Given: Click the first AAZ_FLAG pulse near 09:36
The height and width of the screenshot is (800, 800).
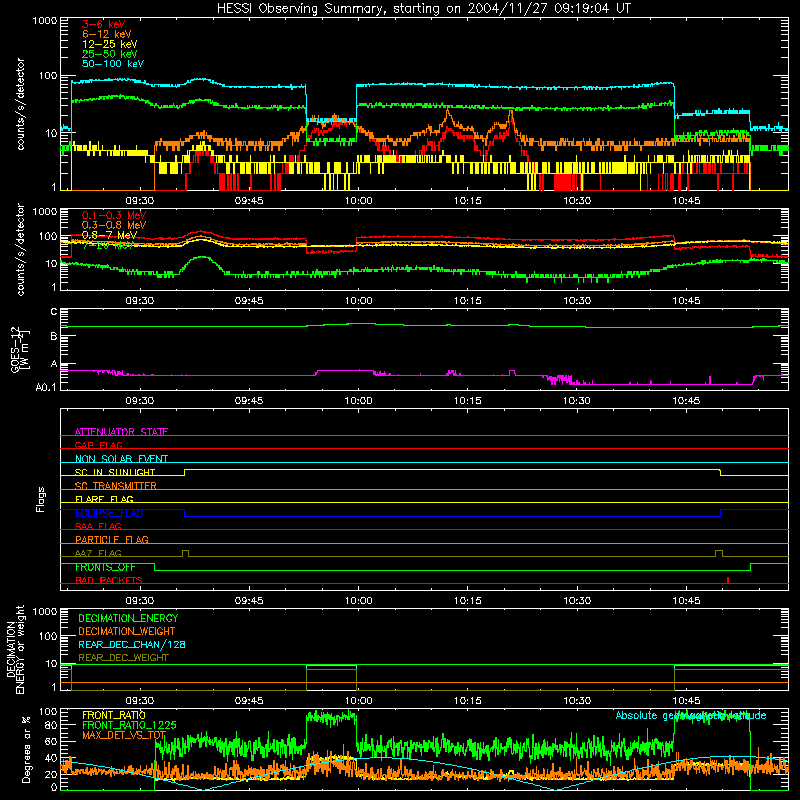Looking at the screenshot, I should pos(185,554).
